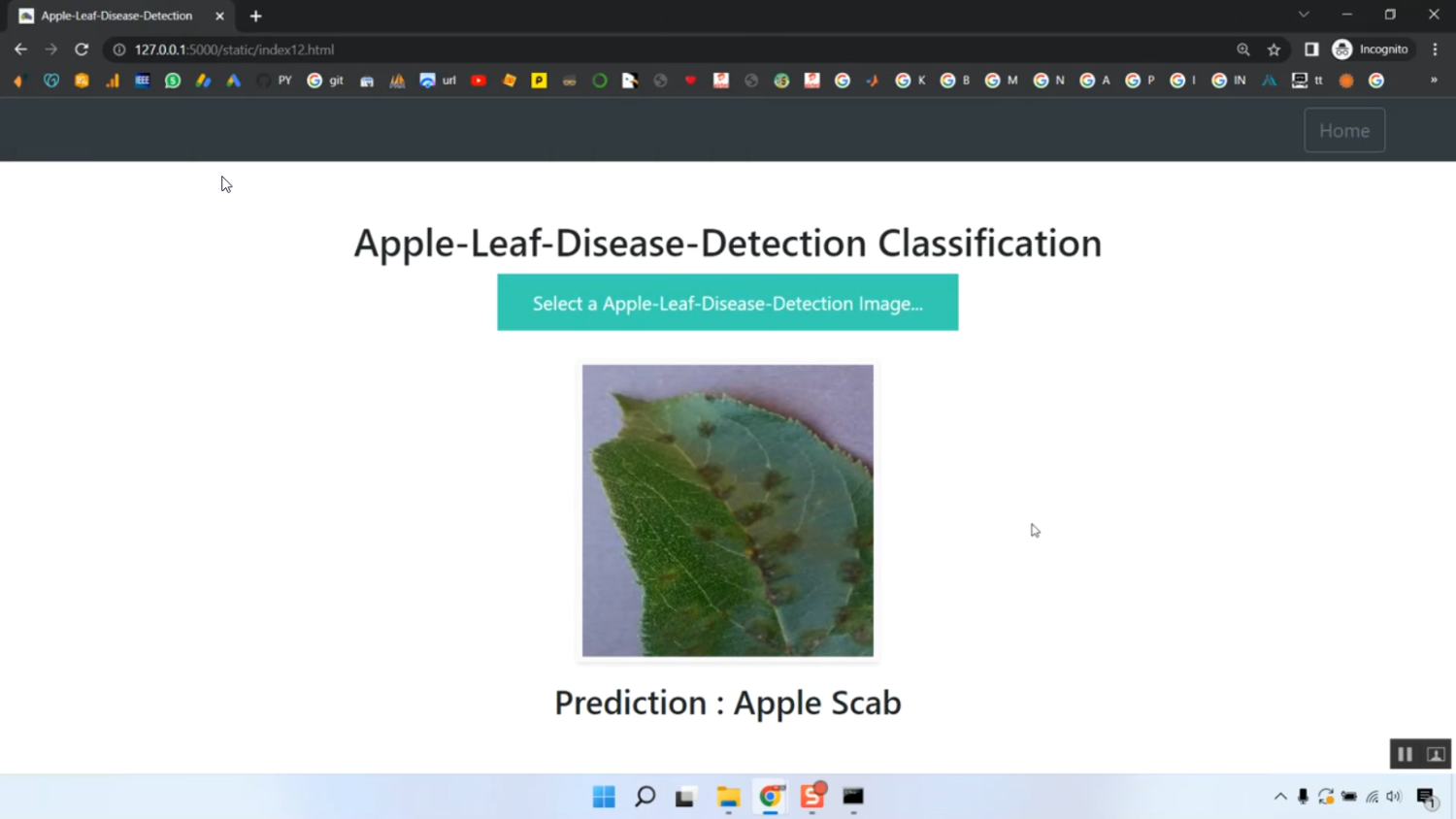The width and height of the screenshot is (1456, 819).
Task: Click Select a Apple-Leaf-Disease-Detection Image button
Action: tap(728, 303)
